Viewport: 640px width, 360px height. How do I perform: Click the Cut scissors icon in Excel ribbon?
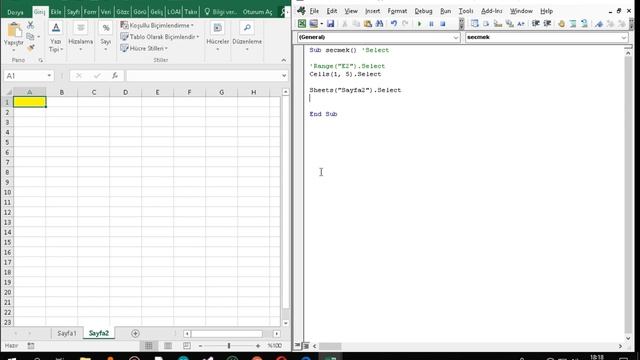tap(30, 26)
